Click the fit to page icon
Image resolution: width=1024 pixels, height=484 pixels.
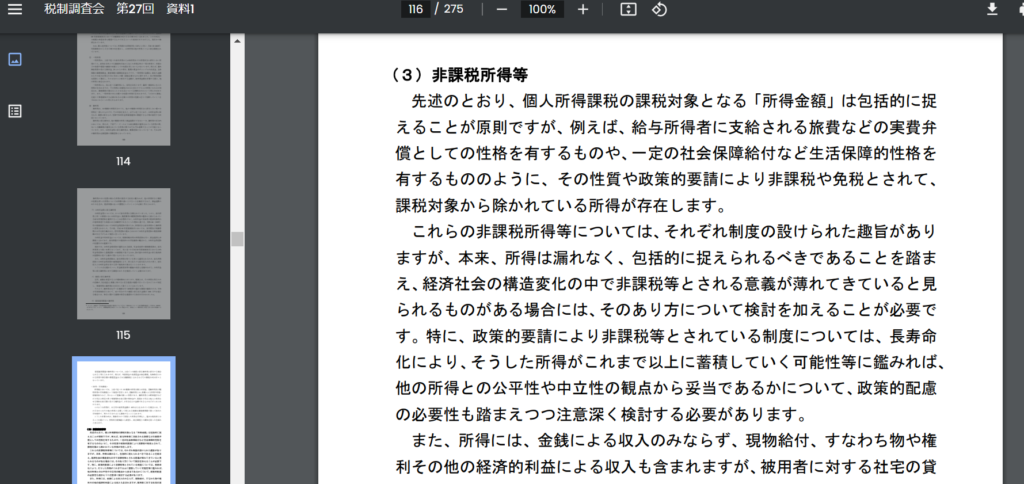(628, 9)
